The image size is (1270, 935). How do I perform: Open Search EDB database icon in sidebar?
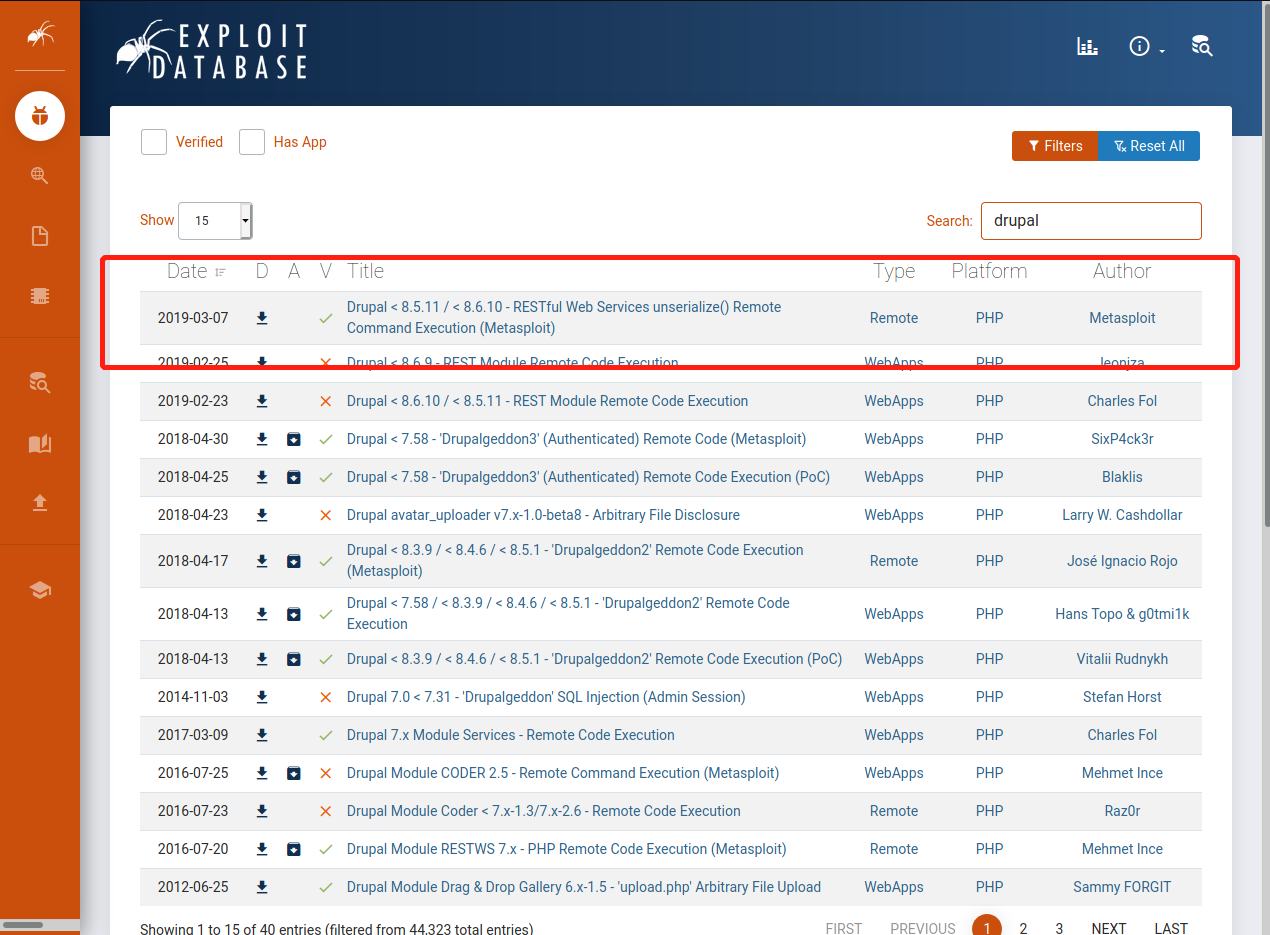pyautogui.click(x=40, y=382)
